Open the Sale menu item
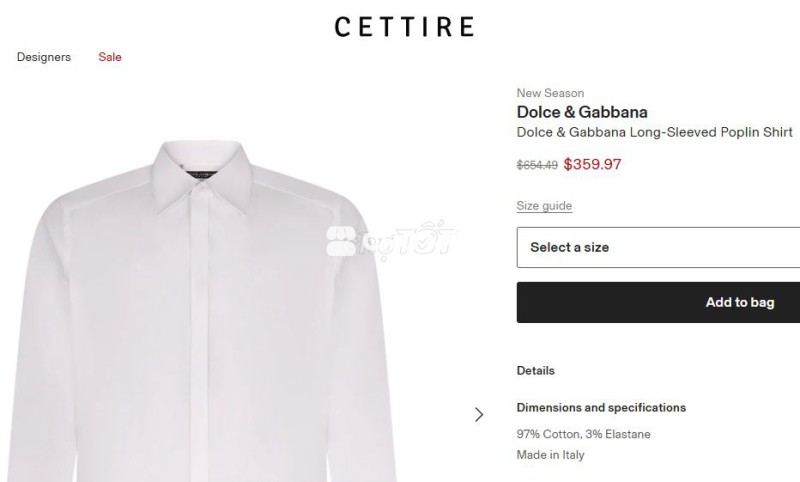800x482 pixels. (x=110, y=57)
